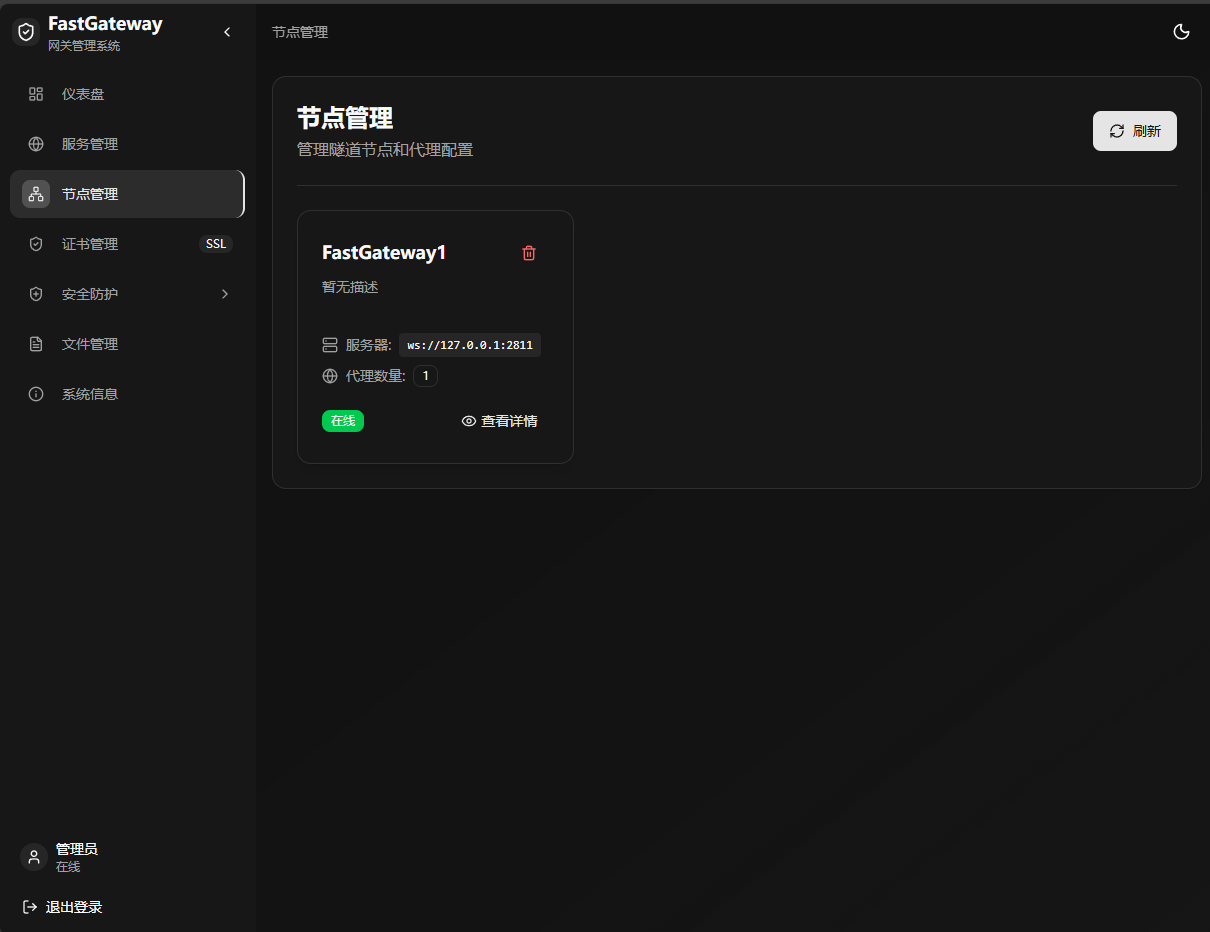This screenshot has width=1210, height=932.
Task: Click the 管理隧道节点和代理配置 subtitle text
Action: 385,150
